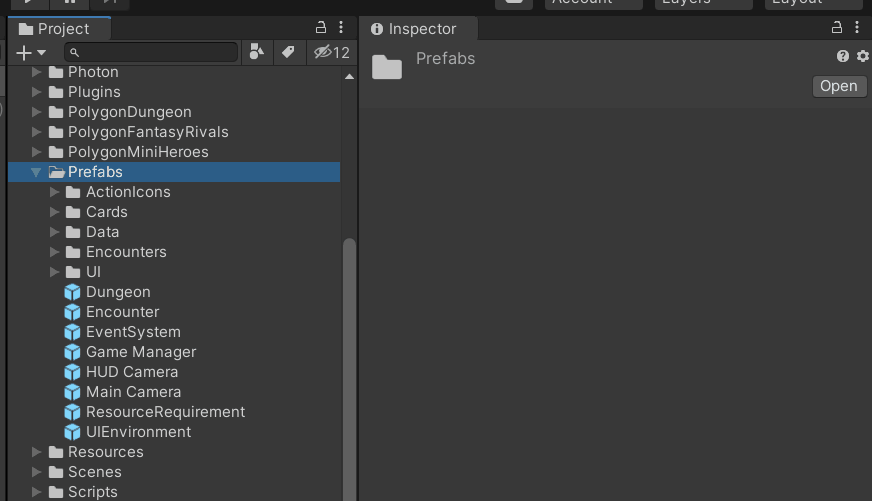Screen dimensions: 872x501
Task: Select the Prefabs folder row
Action: [x=174, y=172]
